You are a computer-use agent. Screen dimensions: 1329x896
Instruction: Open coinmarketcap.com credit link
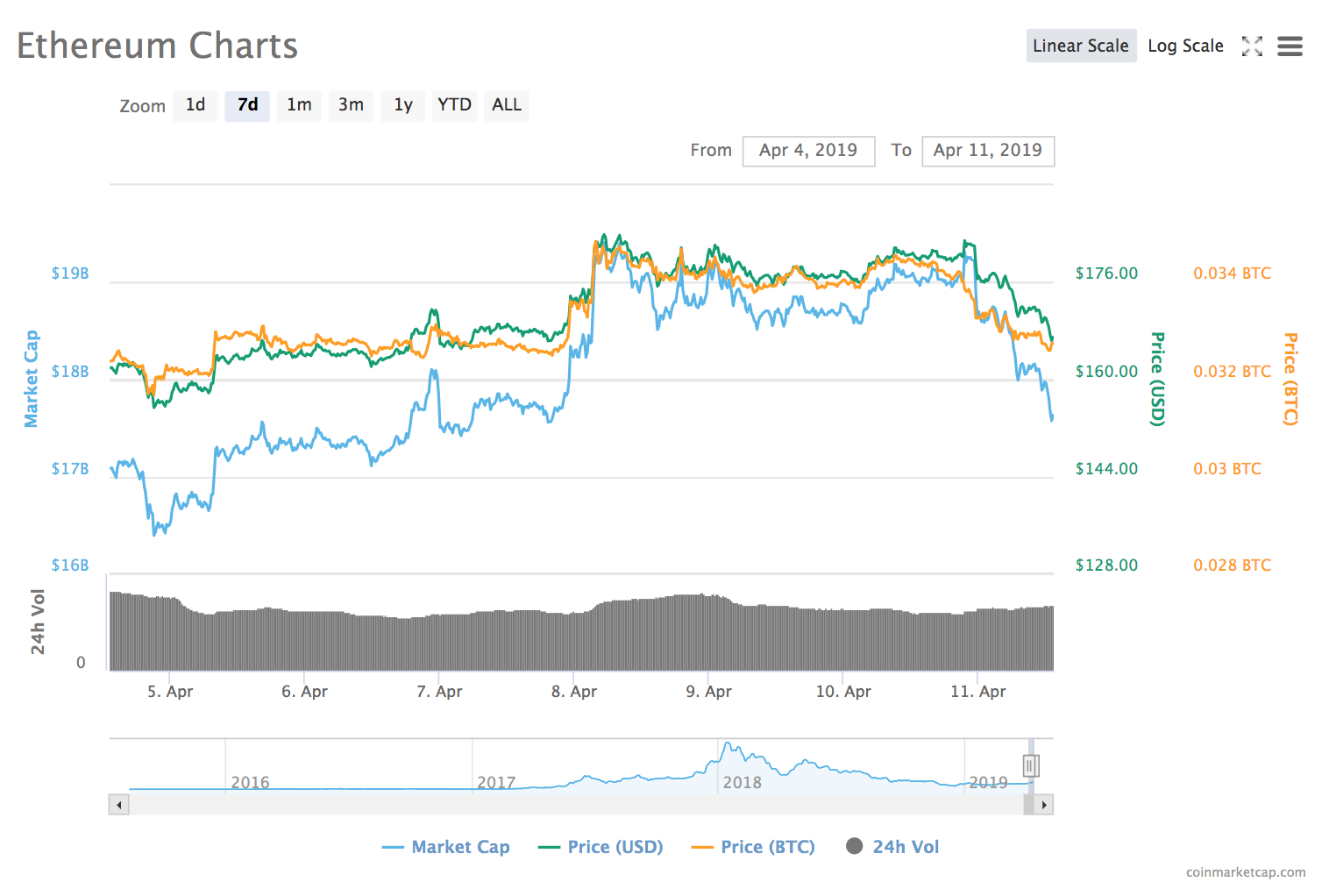click(1246, 872)
